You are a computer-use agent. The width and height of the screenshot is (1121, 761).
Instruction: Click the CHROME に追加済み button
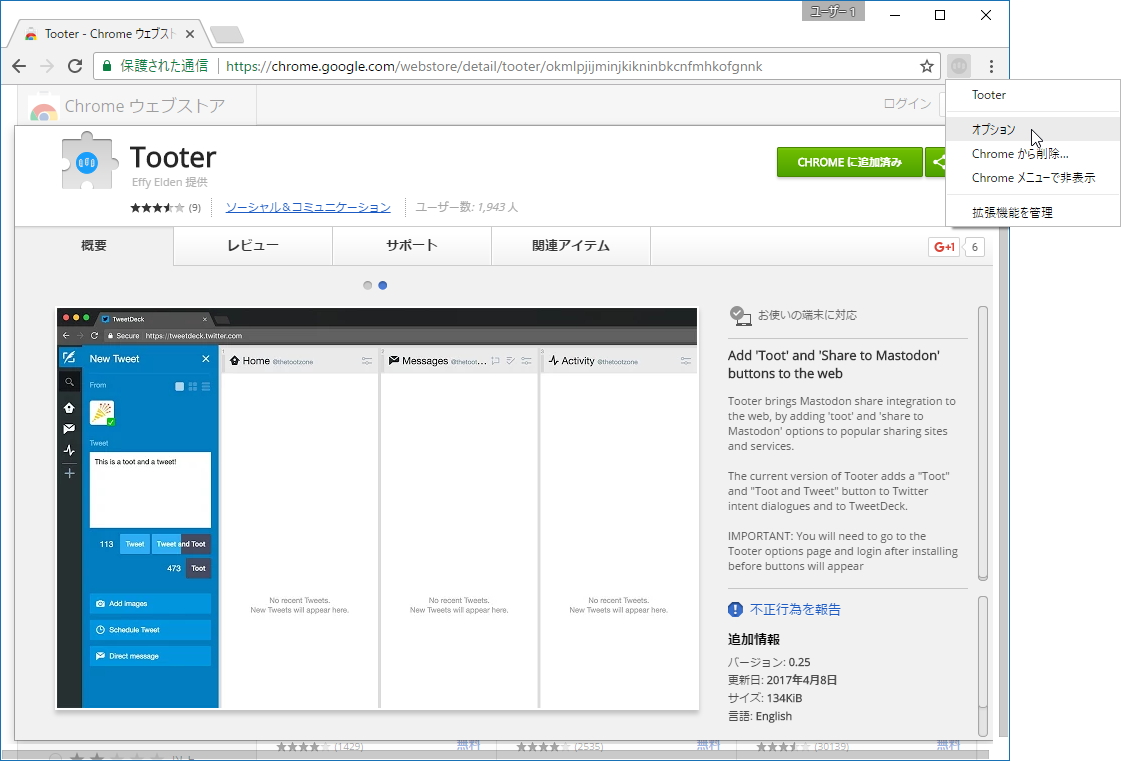pyautogui.click(x=849, y=161)
